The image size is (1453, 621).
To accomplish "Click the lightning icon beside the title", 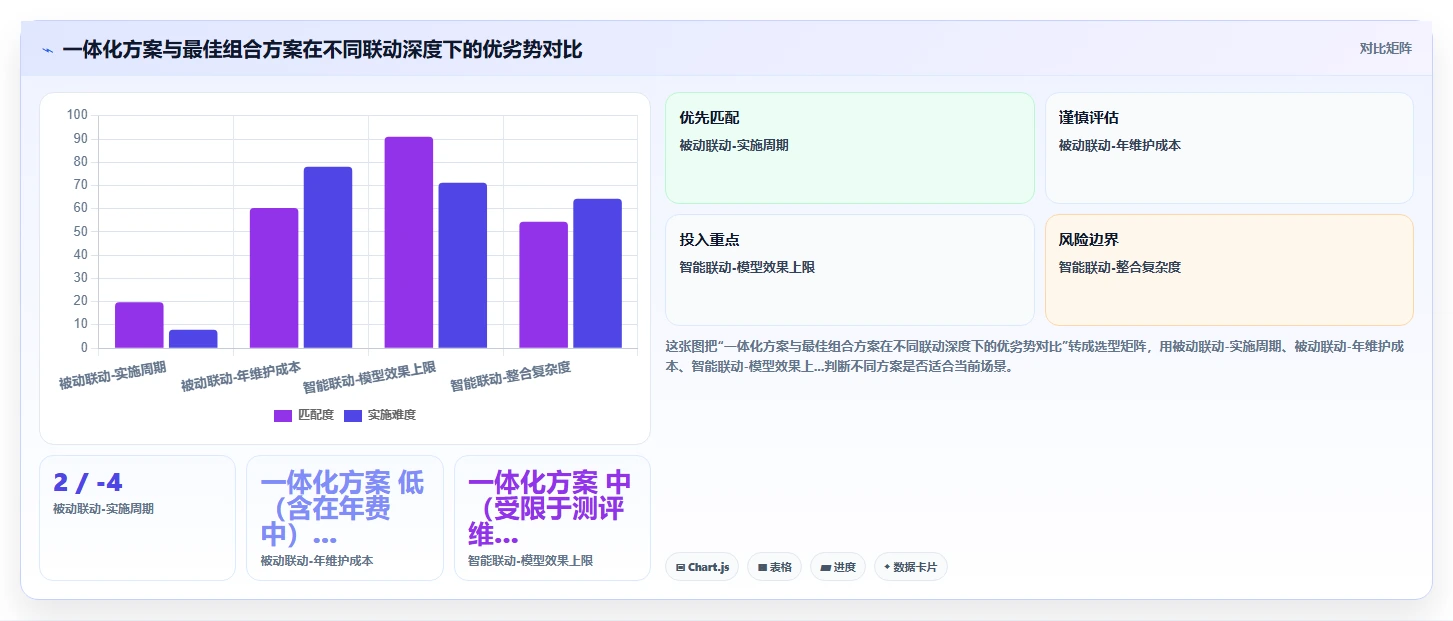I will [x=47, y=50].
